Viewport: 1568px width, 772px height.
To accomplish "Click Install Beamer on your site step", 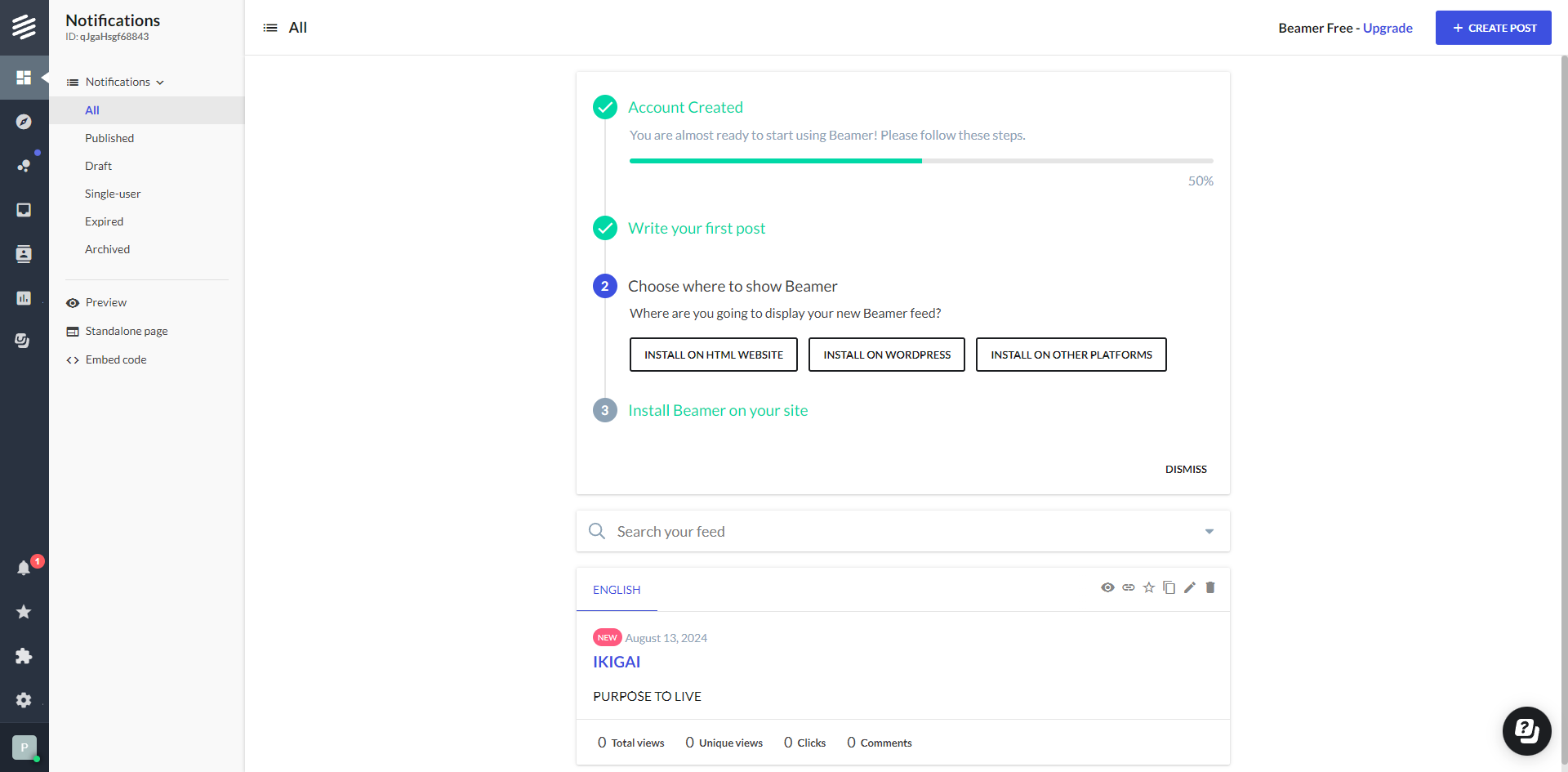I will 718,410.
